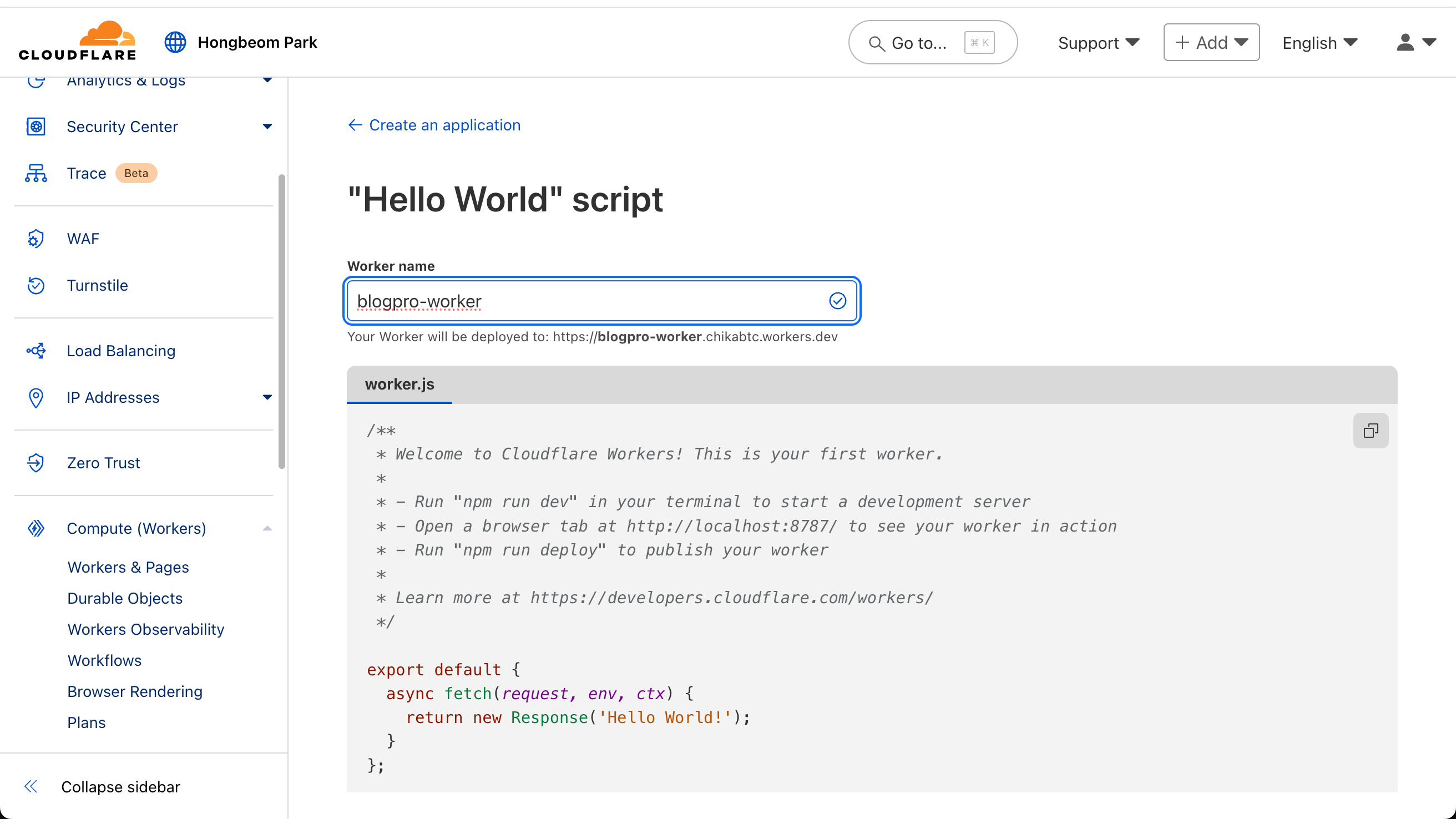This screenshot has height=819, width=1456.
Task: Click the localhost:8787 comment line
Action: point(747,525)
